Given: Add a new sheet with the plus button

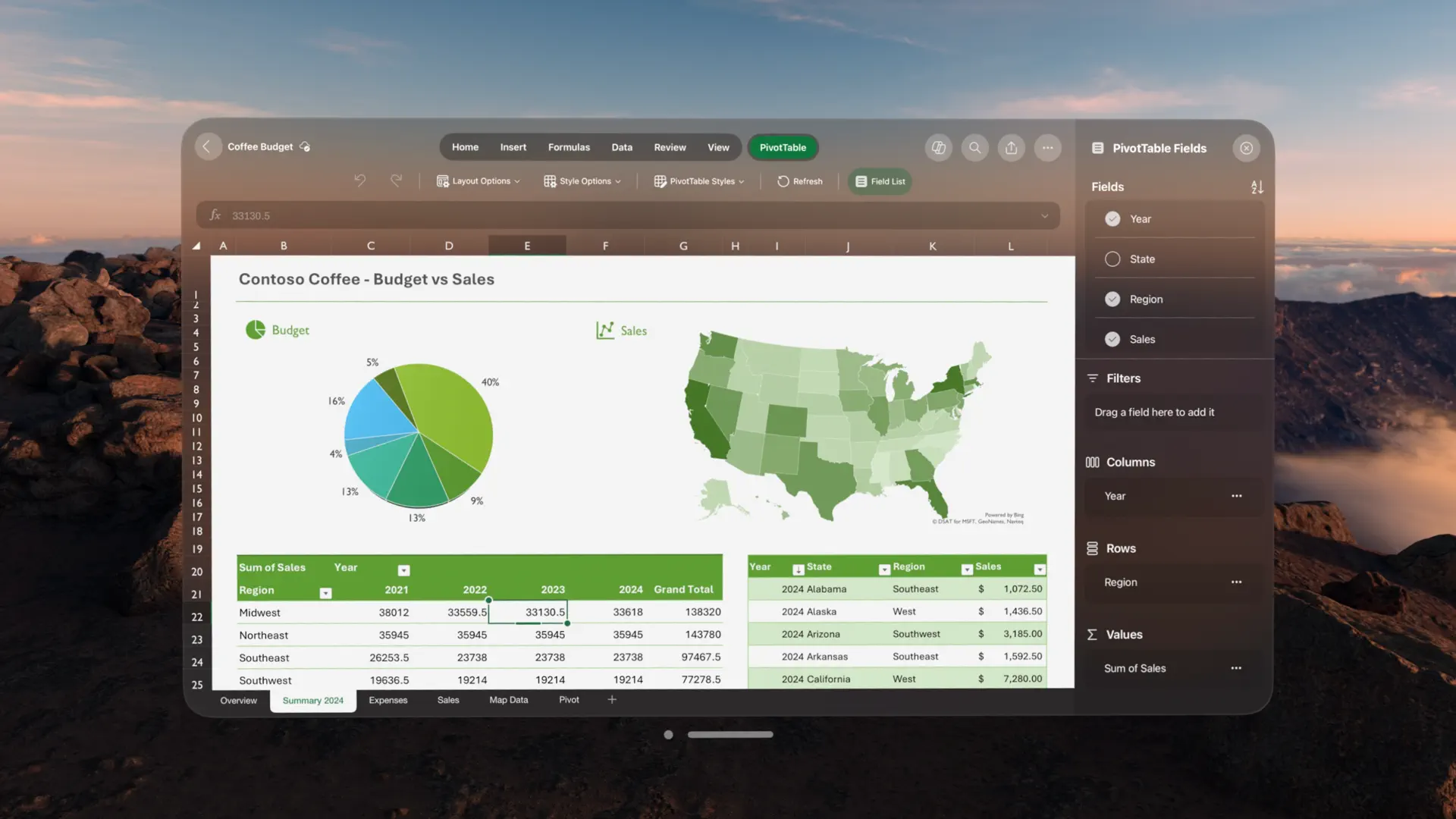Looking at the screenshot, I should click(612, 699).
